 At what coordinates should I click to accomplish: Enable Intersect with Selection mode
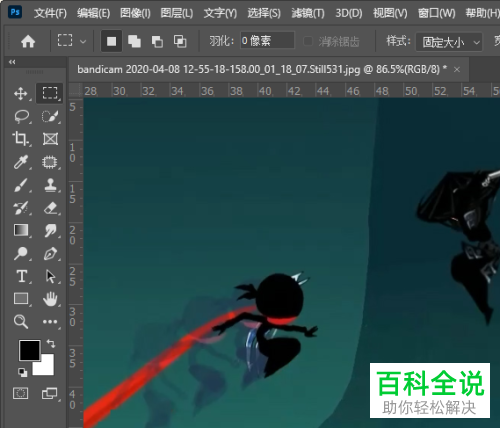pyautogui.click(x=180, y=41)
